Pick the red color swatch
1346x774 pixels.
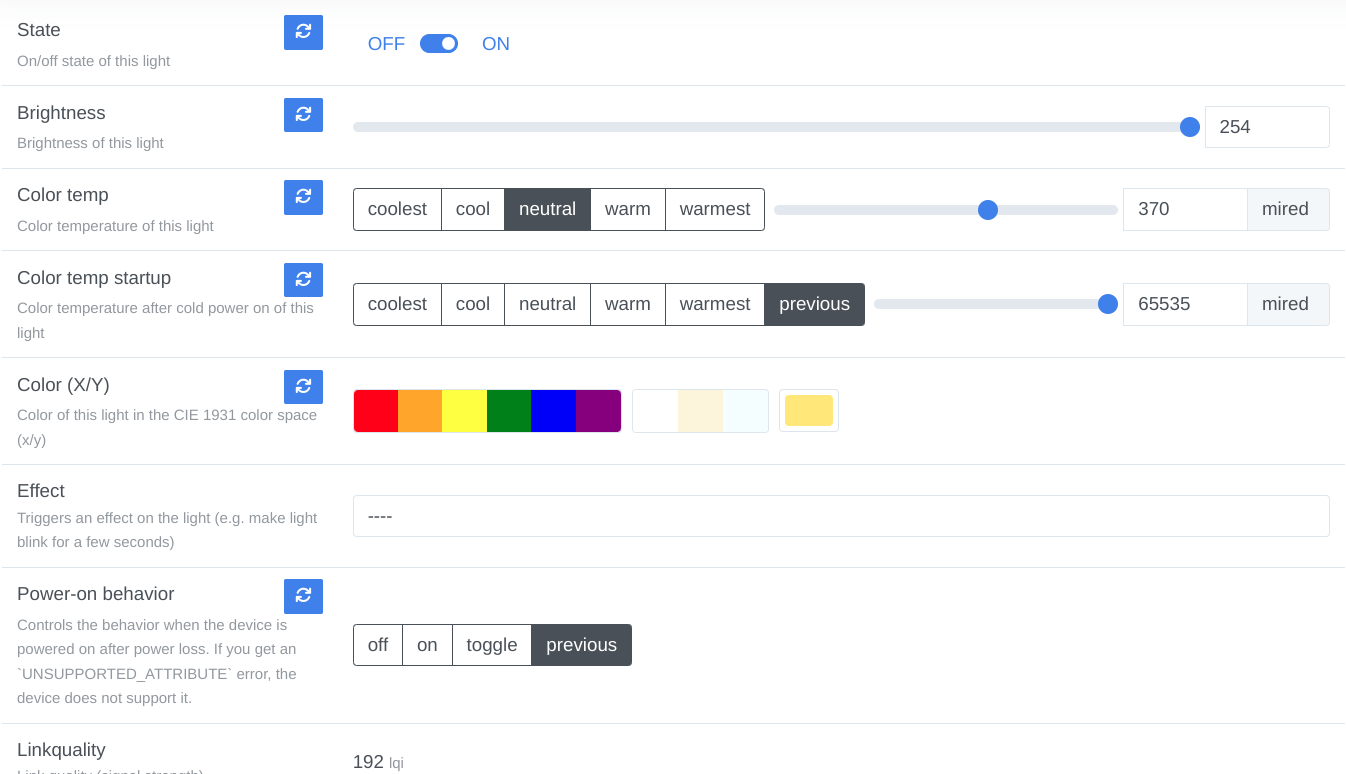(376, 411)
